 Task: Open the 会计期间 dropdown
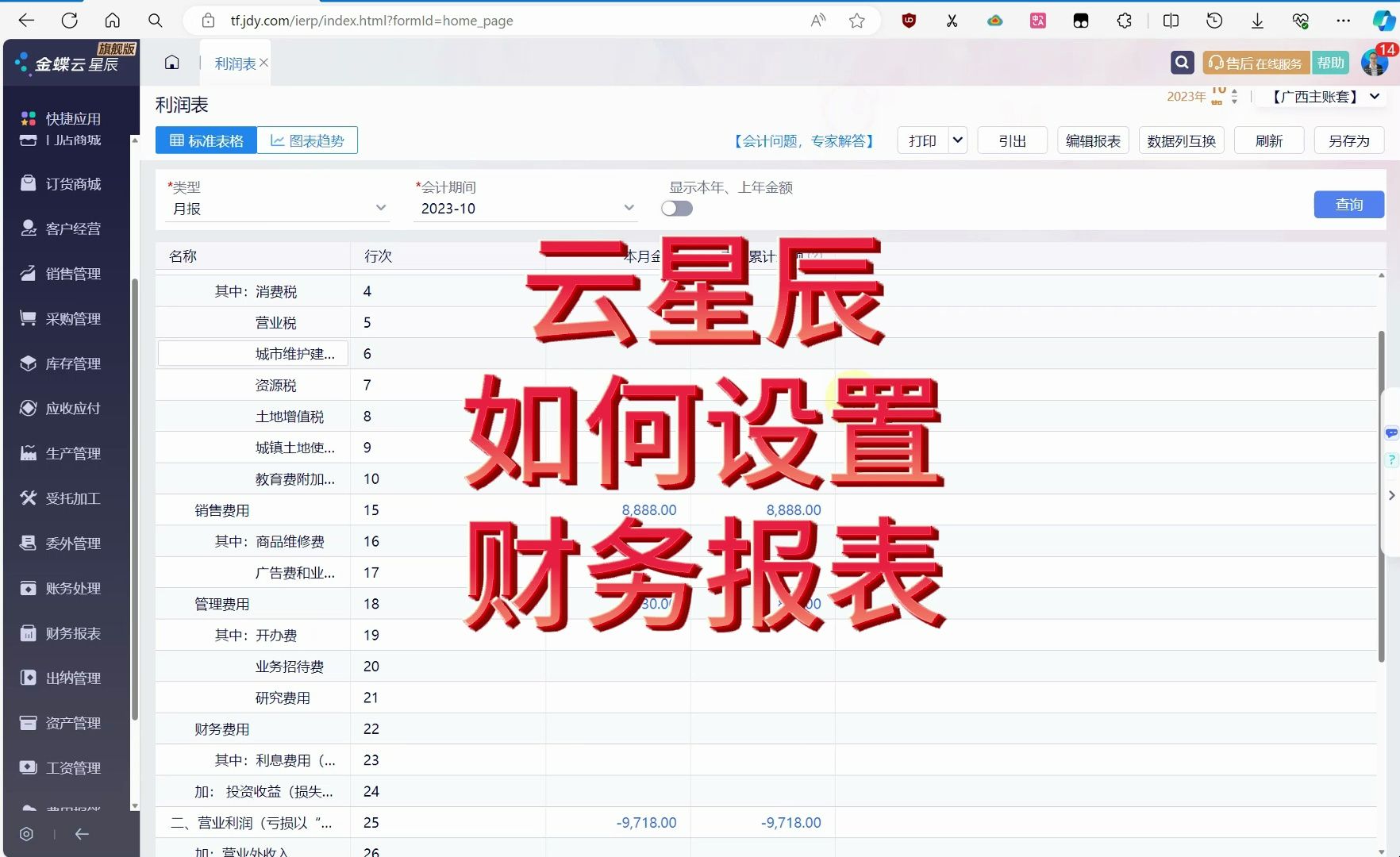click(x=525, y=208)
